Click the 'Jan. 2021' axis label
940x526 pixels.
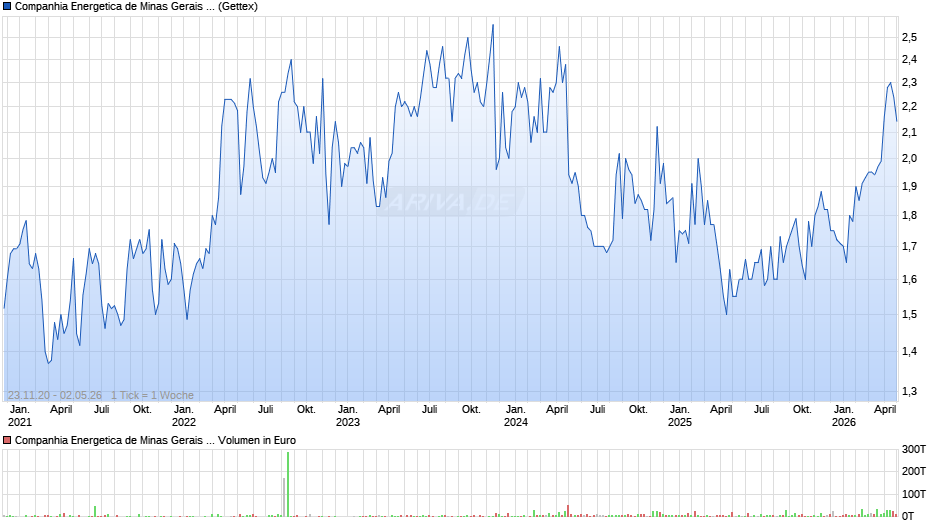19,416
